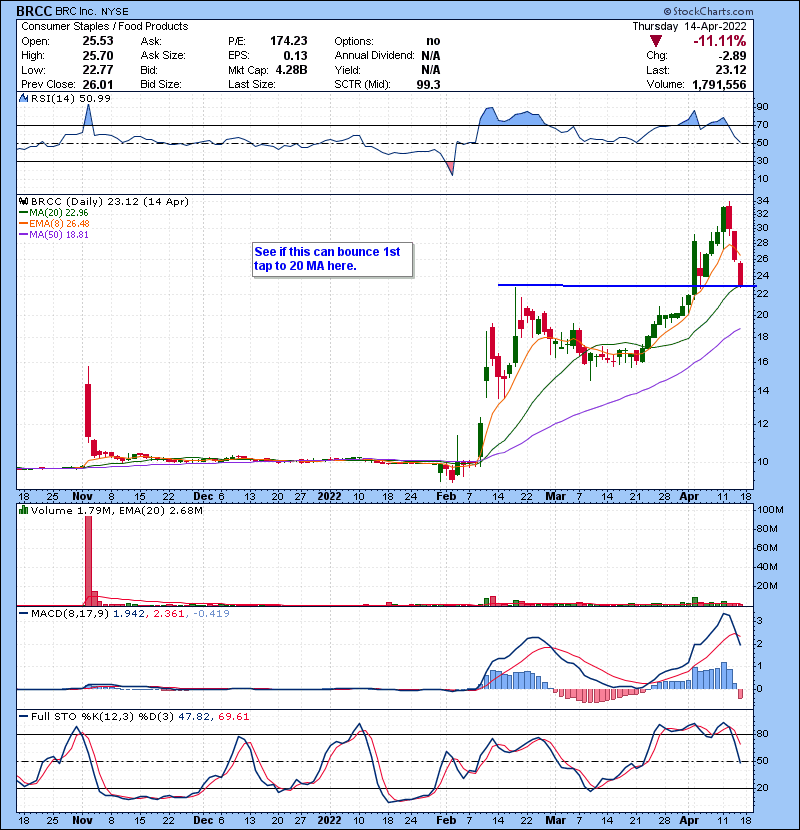Click the Open value 25.53

click(98, 41)
